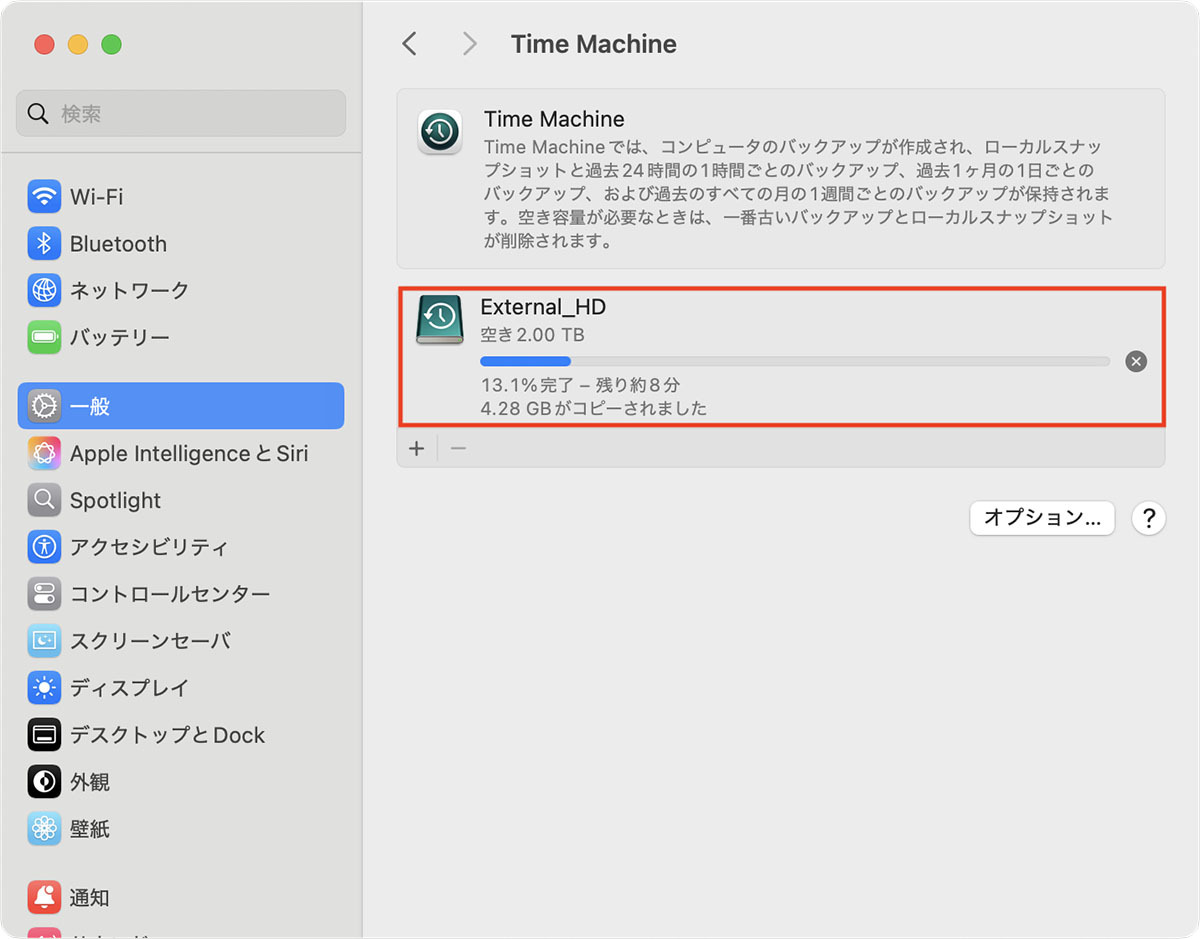
Task: Select the コントロールセンター label in sidebar
Action: pyautogui.click(x=170, y=595)
